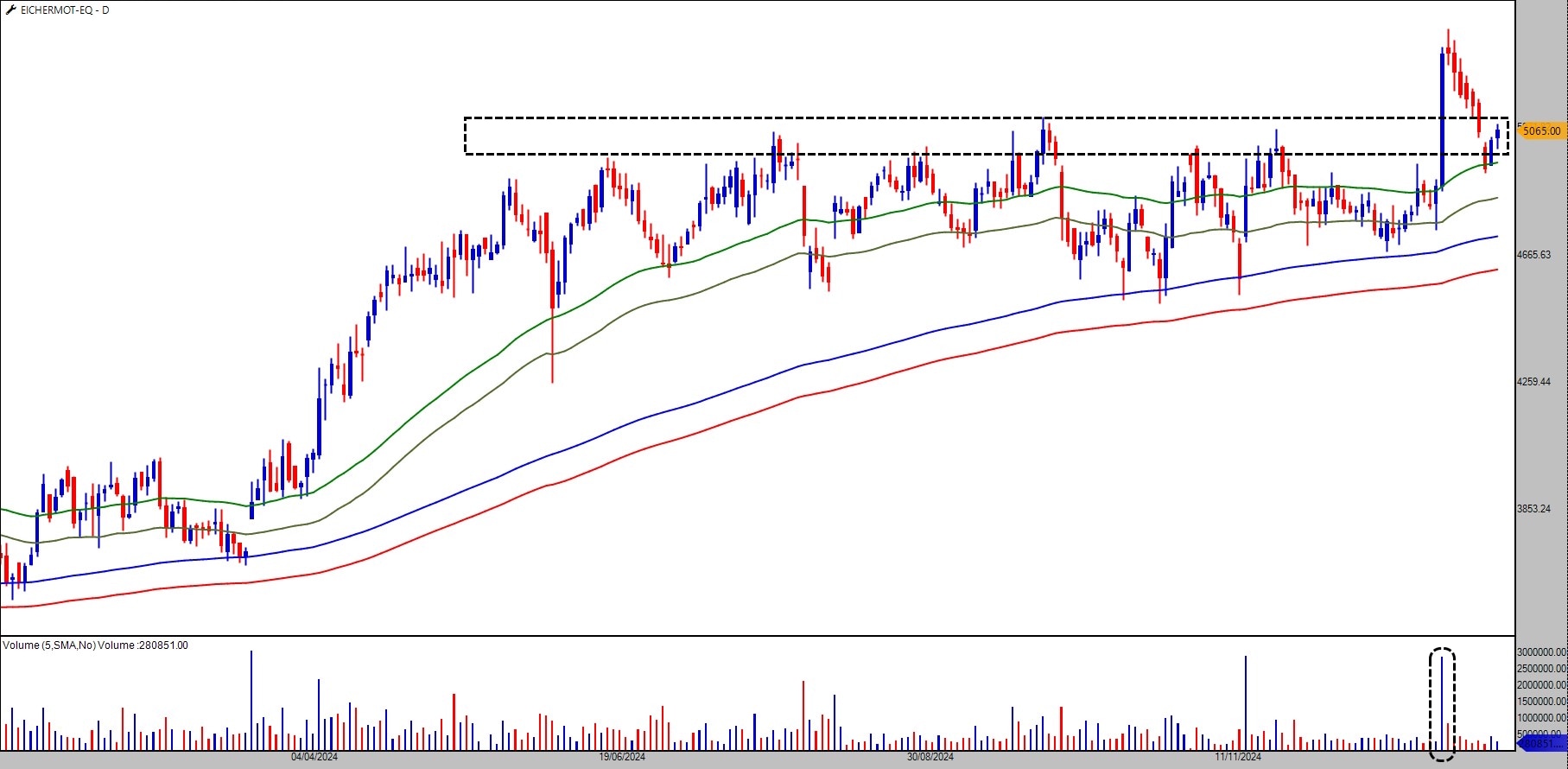Click the 30/08/2024 date label on time axis
This screenshot has height=769, width=1568.
click(x=930, y=757)
